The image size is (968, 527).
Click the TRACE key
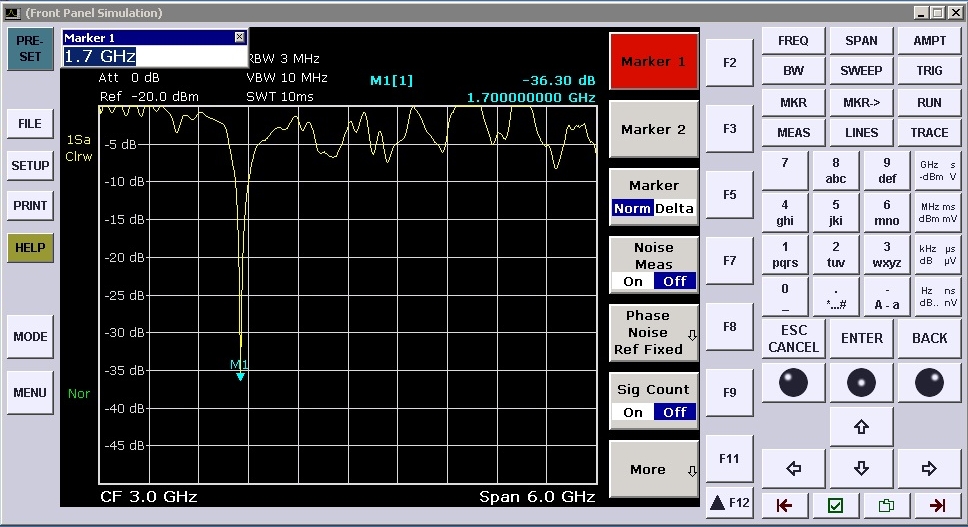click(929, 133)
